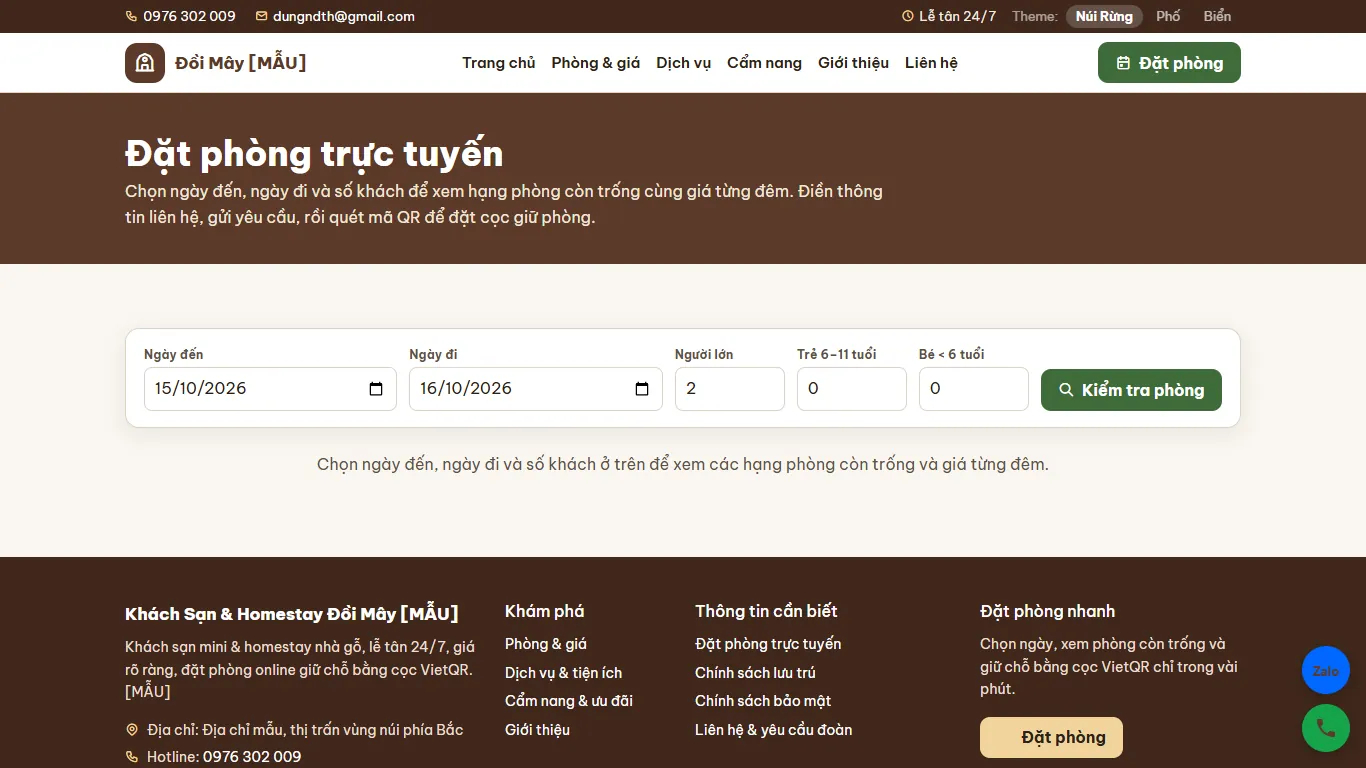Open footer link Chính sách lưu trú

pyautogui.click(x=755, y=673)
